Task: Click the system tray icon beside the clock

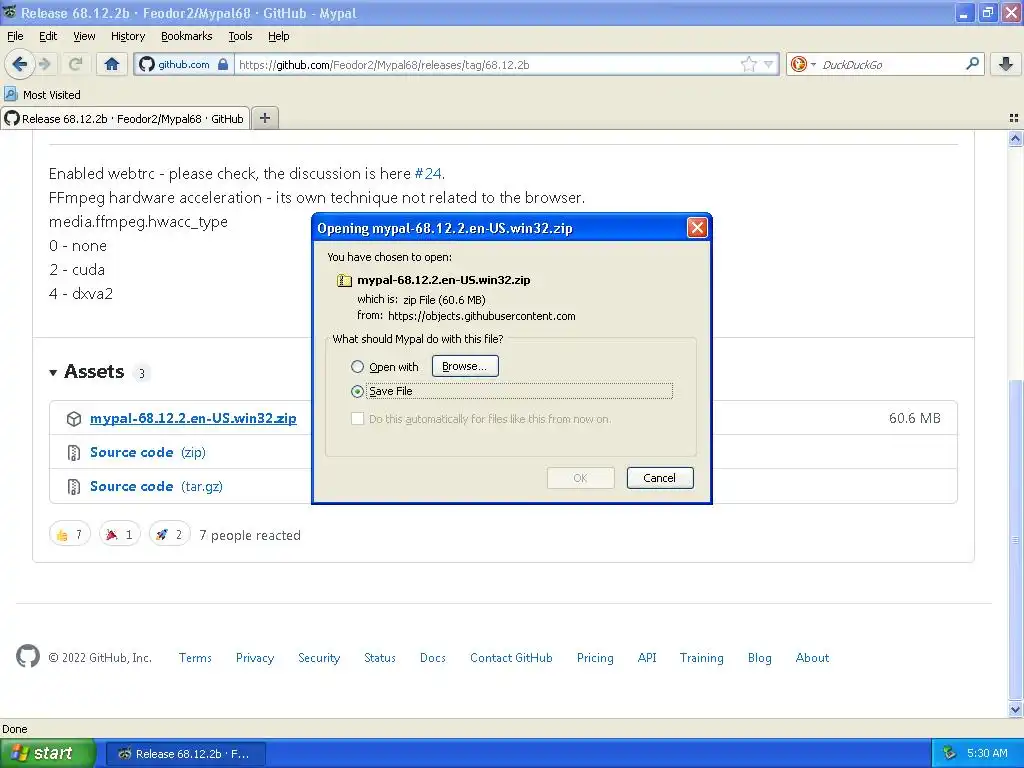Action: (950, 753)
